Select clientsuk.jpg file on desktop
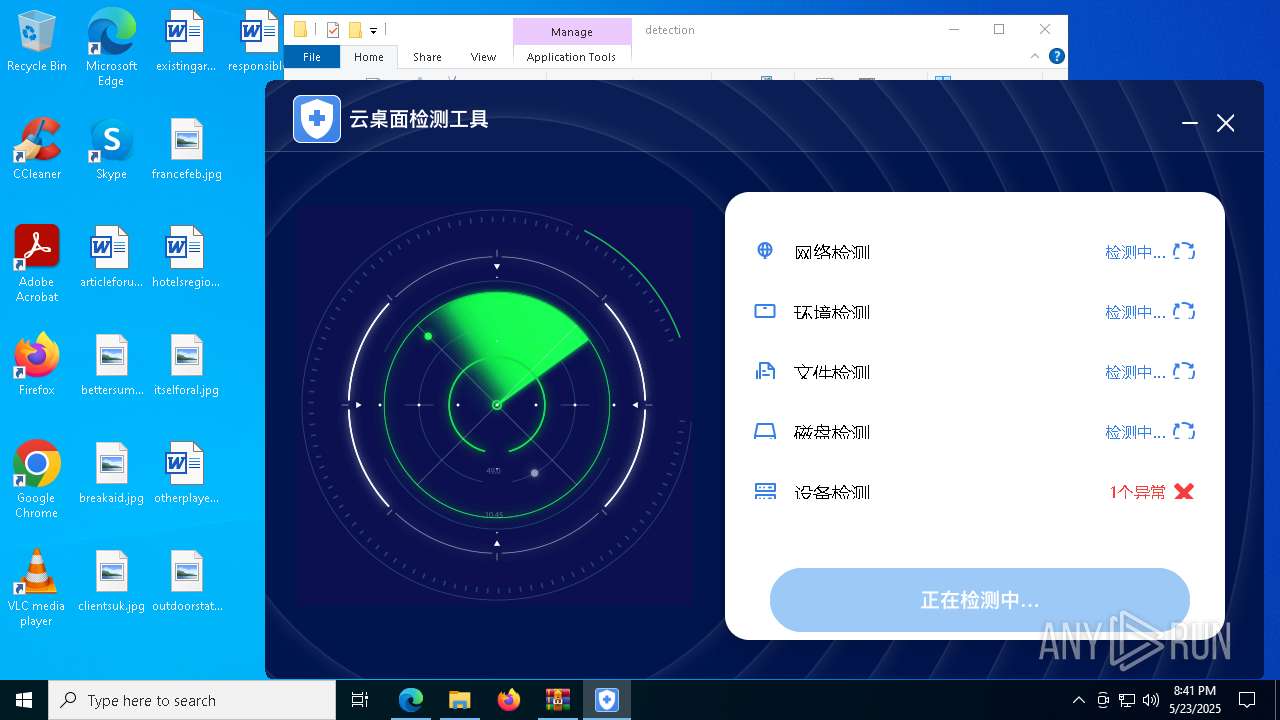This screenshot has height=720, width=1280. [111, 581]
